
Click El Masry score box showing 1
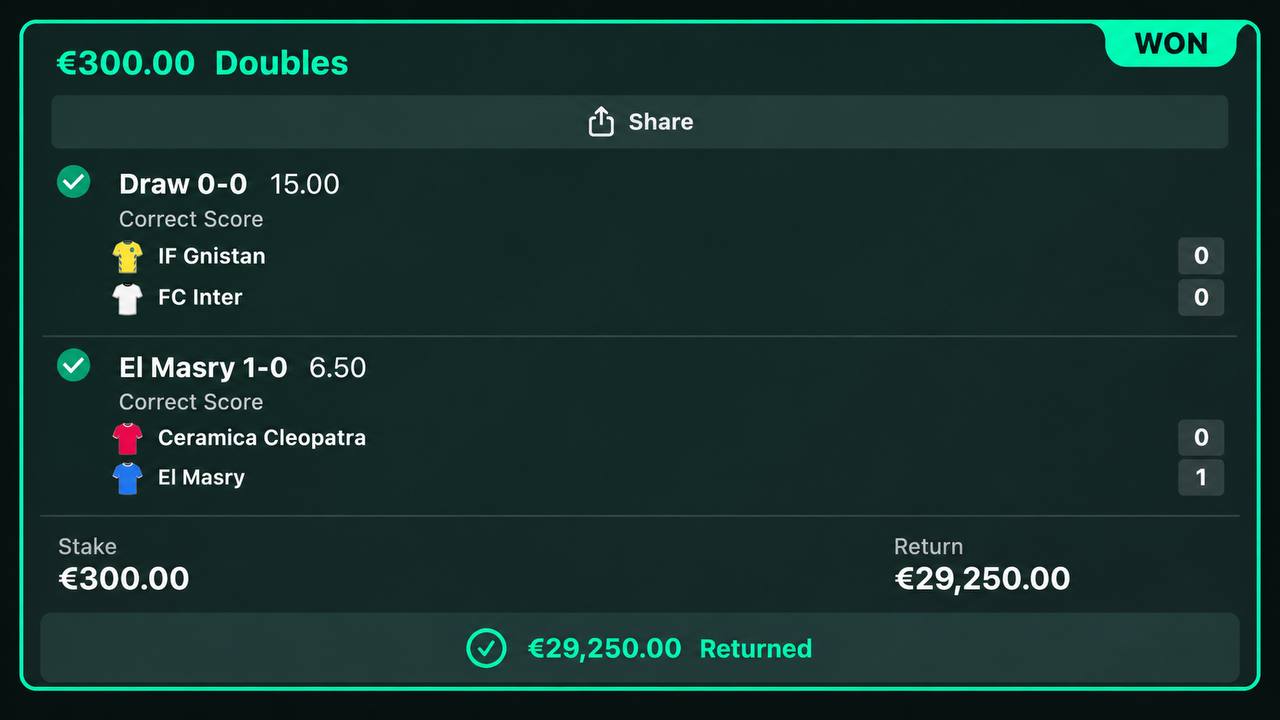1201,477
